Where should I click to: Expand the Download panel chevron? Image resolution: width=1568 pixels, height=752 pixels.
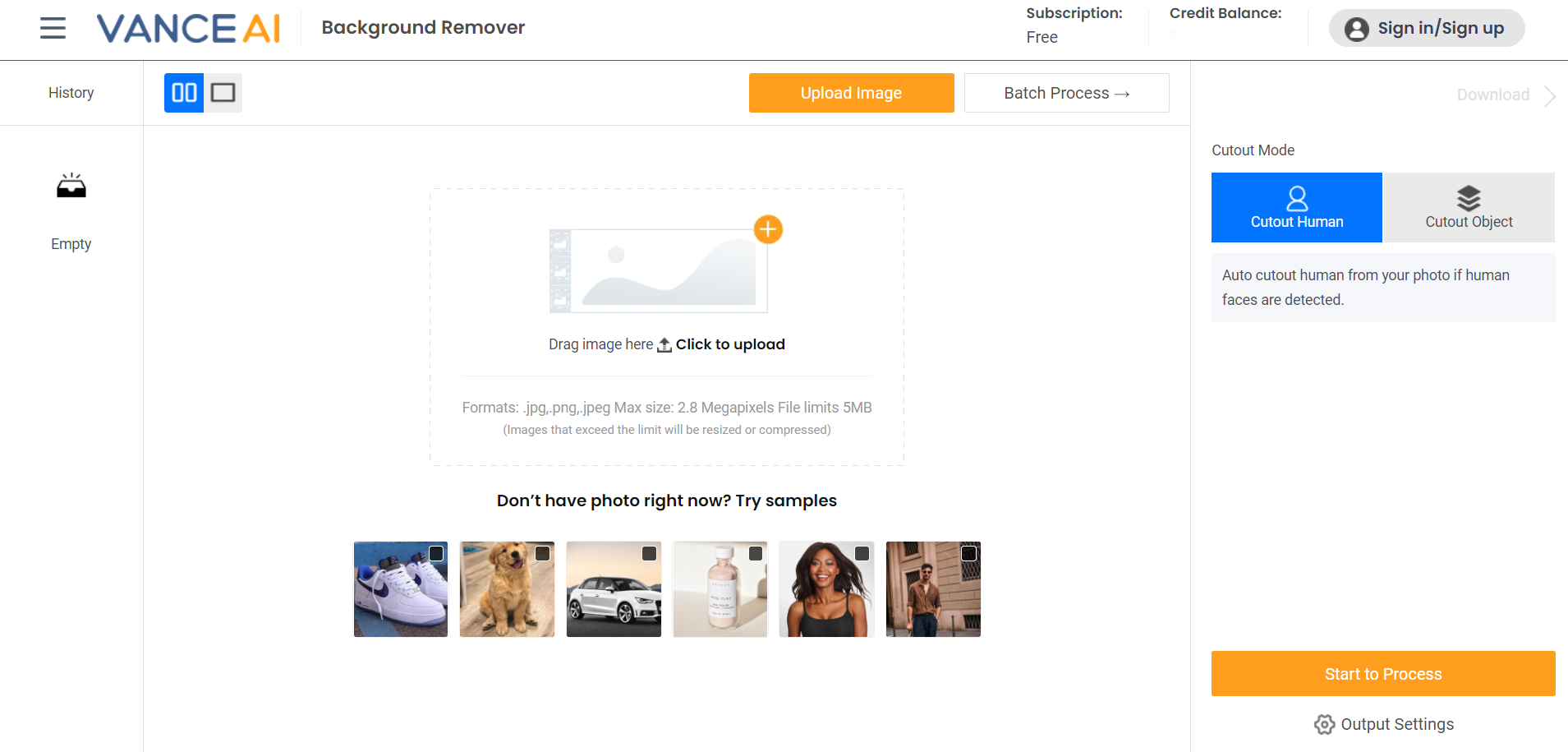pyautogui.click(x=1550, y=95)
